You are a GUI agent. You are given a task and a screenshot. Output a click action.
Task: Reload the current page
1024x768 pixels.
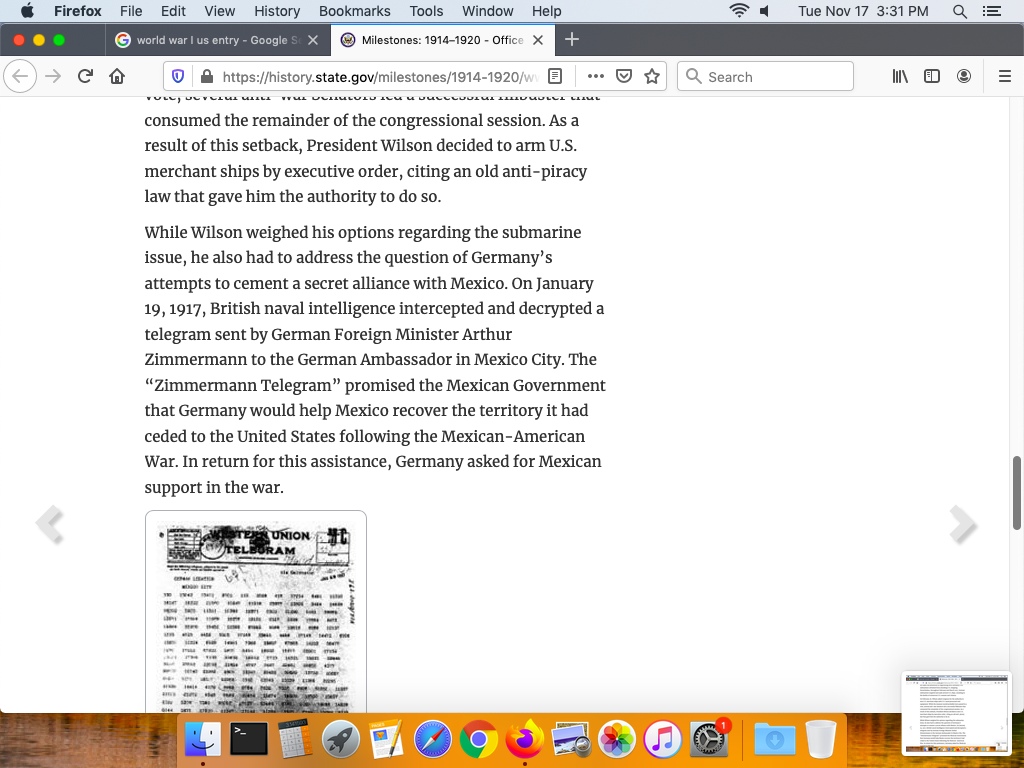85,77
